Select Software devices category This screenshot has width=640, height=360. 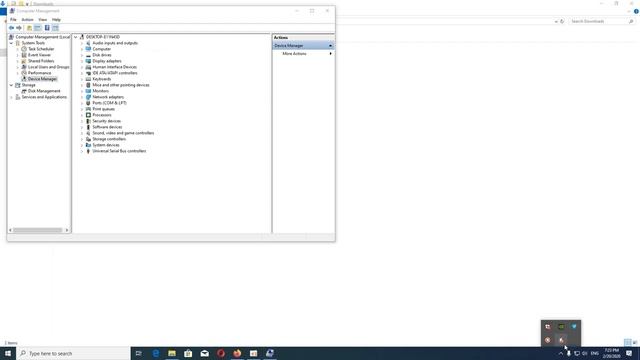pos(107,127)
